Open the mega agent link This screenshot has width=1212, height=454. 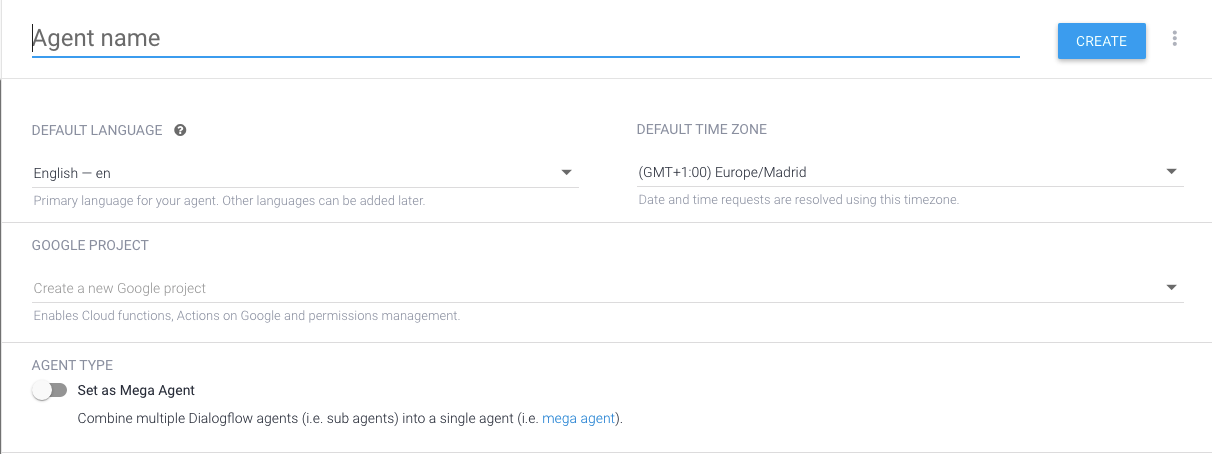[x=580, y=418]
